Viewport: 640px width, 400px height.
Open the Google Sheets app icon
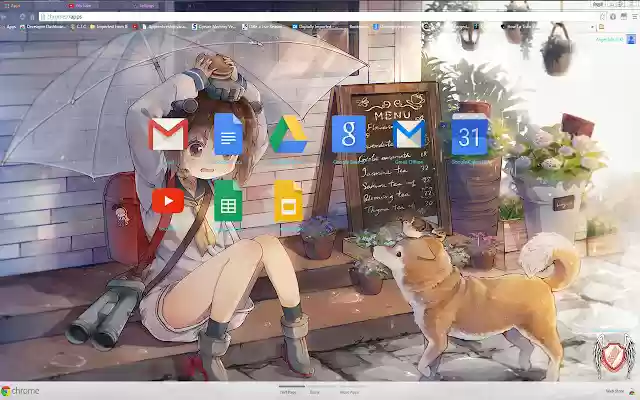[228, 201]
